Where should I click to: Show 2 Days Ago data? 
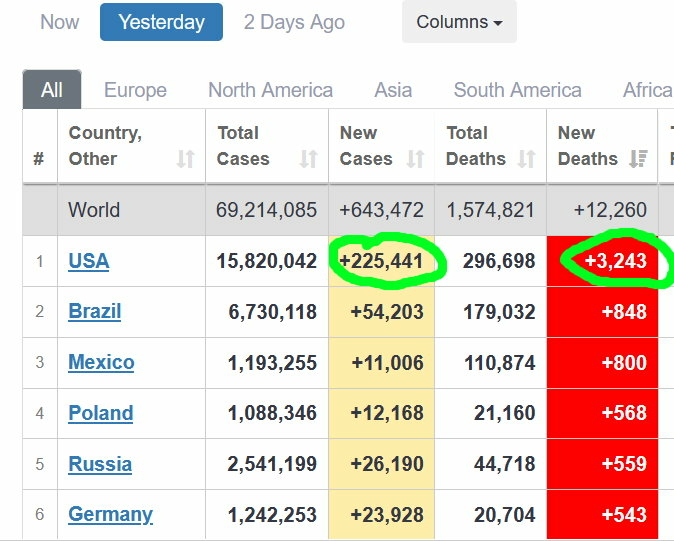[294, 22]
